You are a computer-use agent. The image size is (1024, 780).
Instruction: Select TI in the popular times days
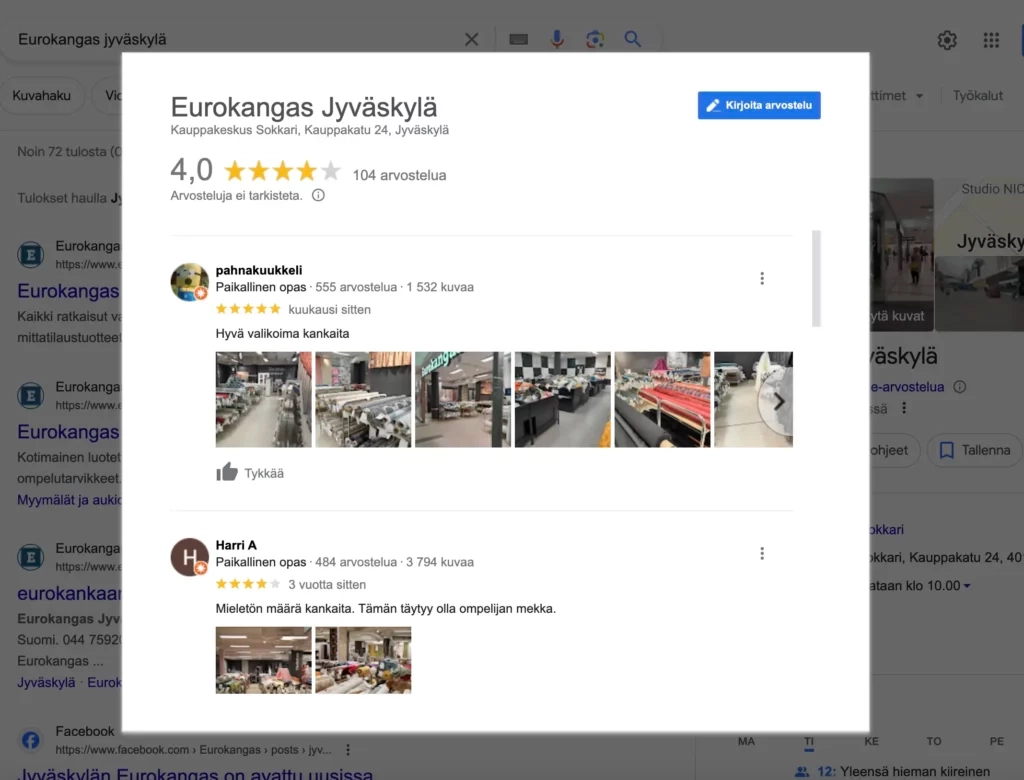[809, 741]
